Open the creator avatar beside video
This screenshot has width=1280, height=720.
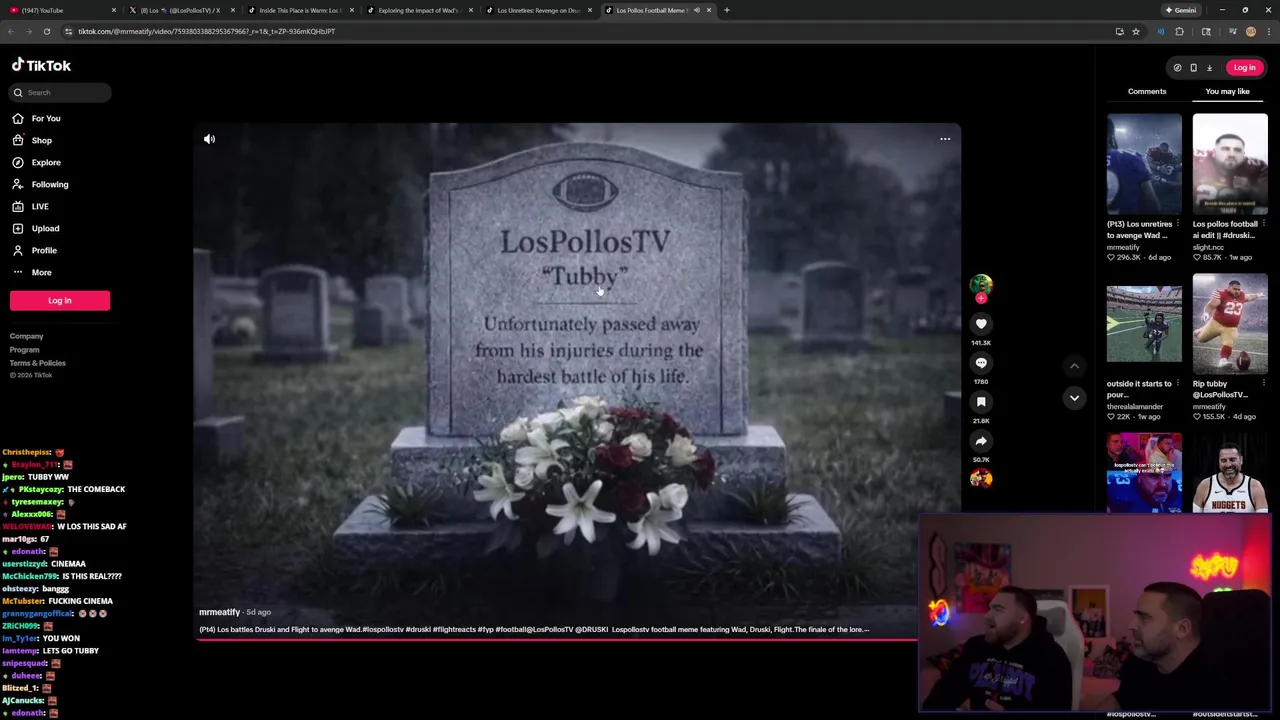[981, 285]
